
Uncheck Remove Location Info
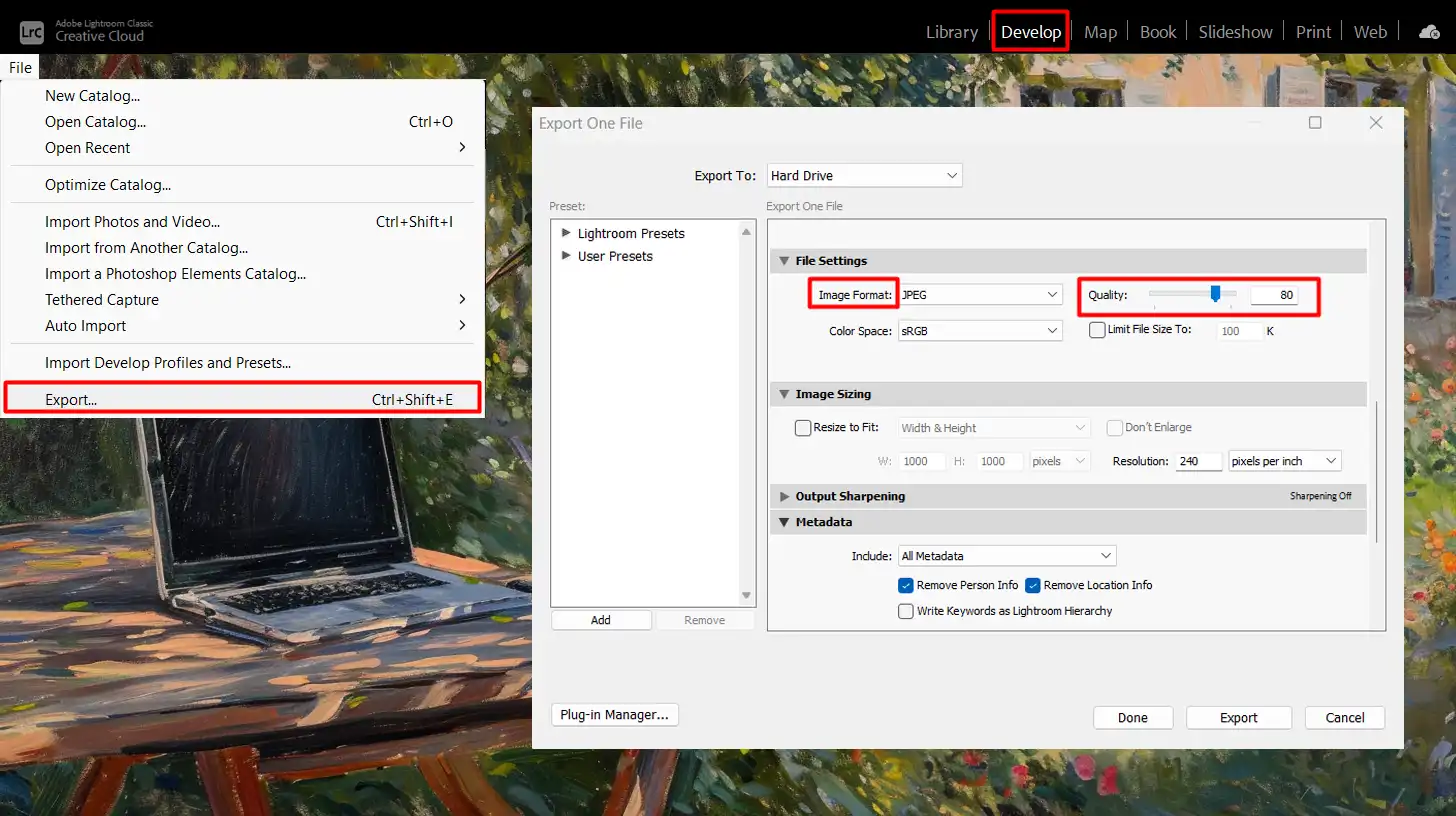click(x=1033, y=585)
